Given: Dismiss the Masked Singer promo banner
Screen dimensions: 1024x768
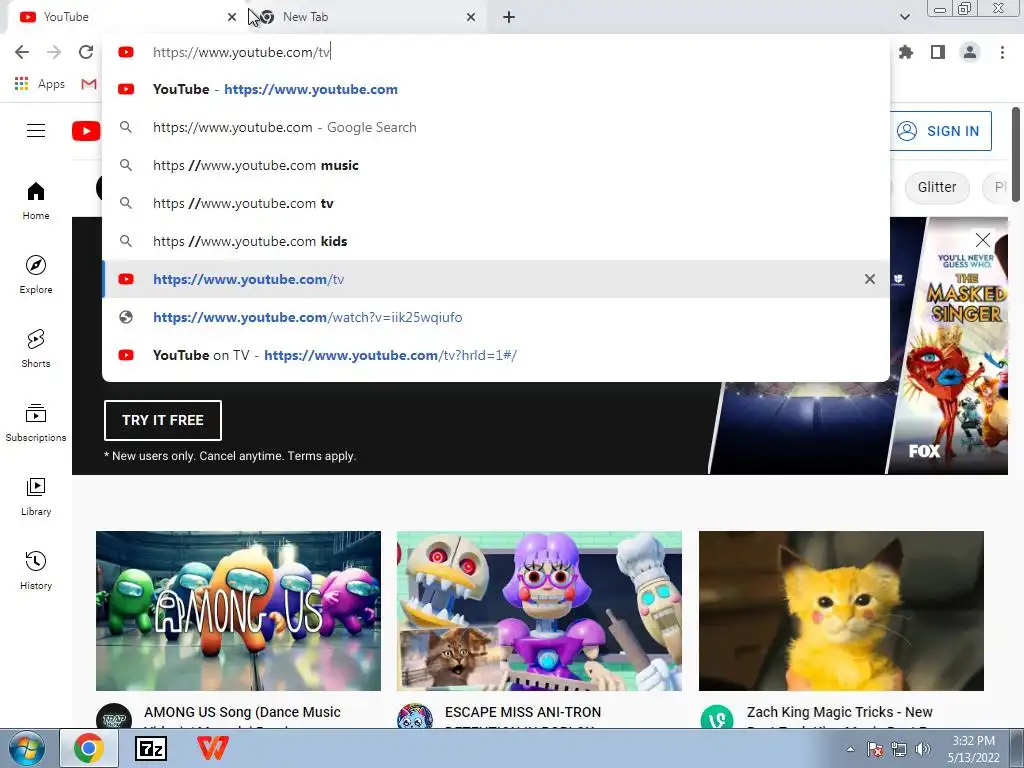Looking at the screenshot, I should [982, 240].
